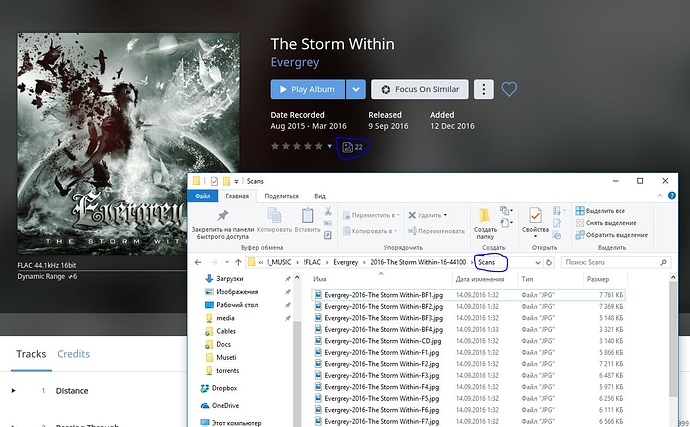Image resolution: width=690 pixels, height=427 pixels.
Task: Open Свойства properties in the ribbon
Action: (x=535, y=221)
